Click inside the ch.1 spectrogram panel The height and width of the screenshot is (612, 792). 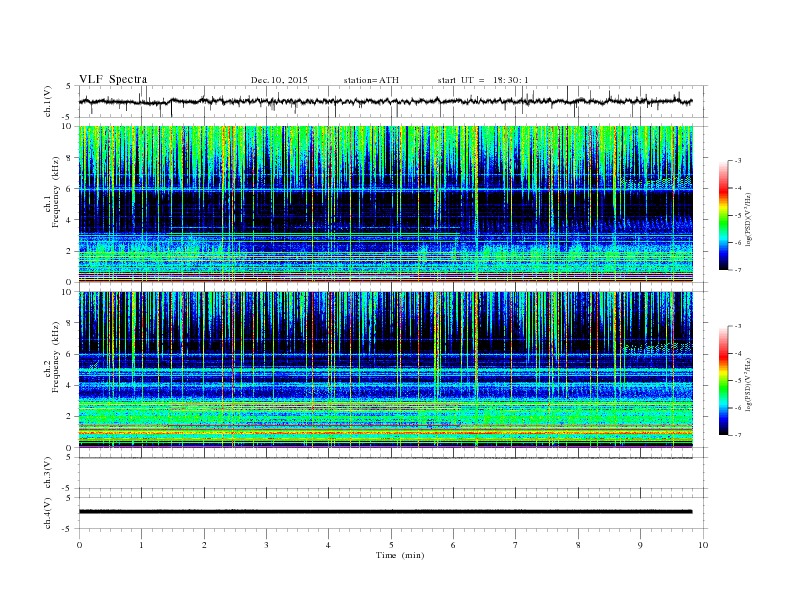(x=386, y=204)
